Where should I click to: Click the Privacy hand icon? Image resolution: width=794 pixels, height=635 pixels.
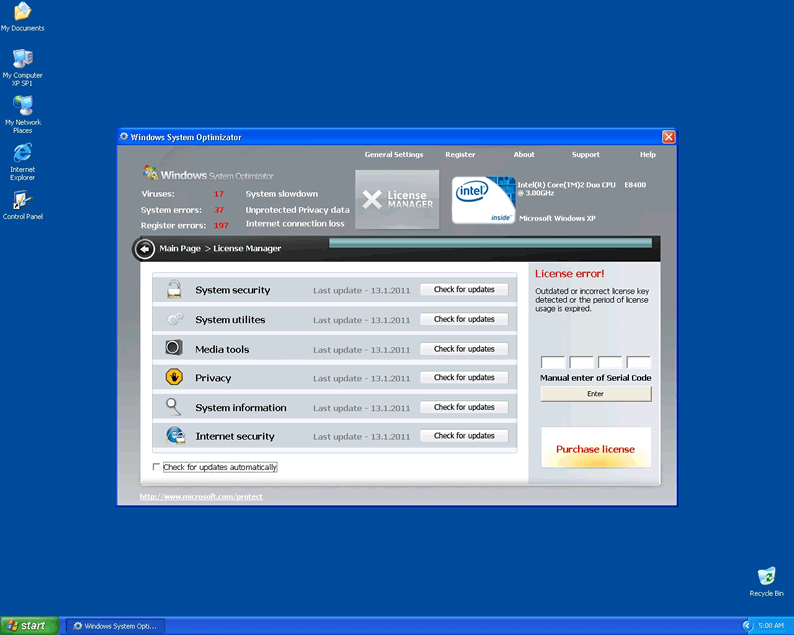pyautogui.click(x=174, y=377)
